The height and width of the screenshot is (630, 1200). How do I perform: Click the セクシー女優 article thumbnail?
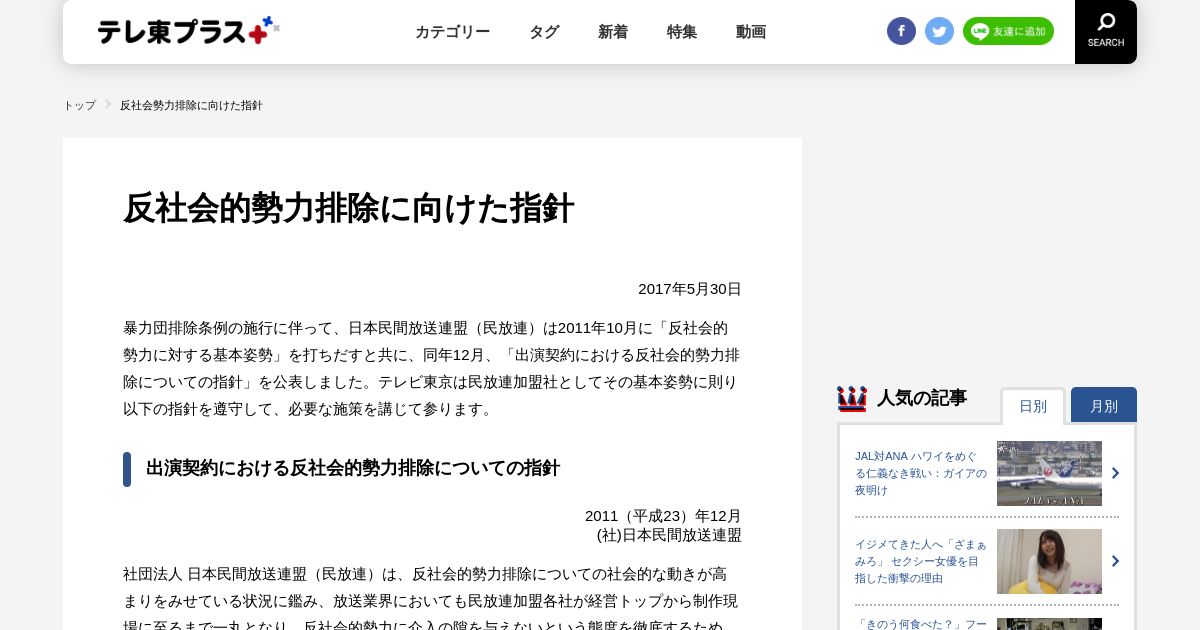[1049, 561]
